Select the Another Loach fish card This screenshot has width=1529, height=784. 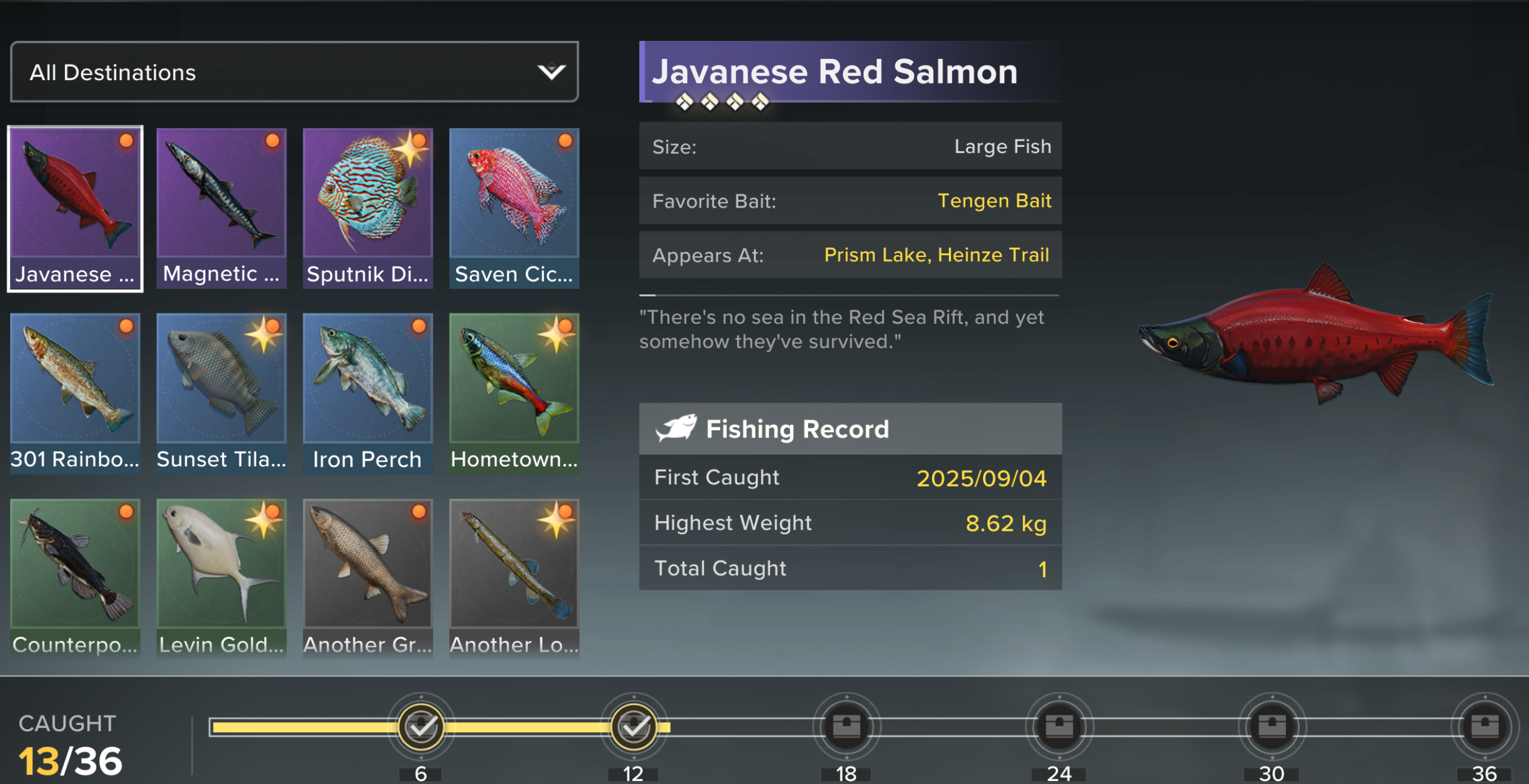click(x=514, y=579)
